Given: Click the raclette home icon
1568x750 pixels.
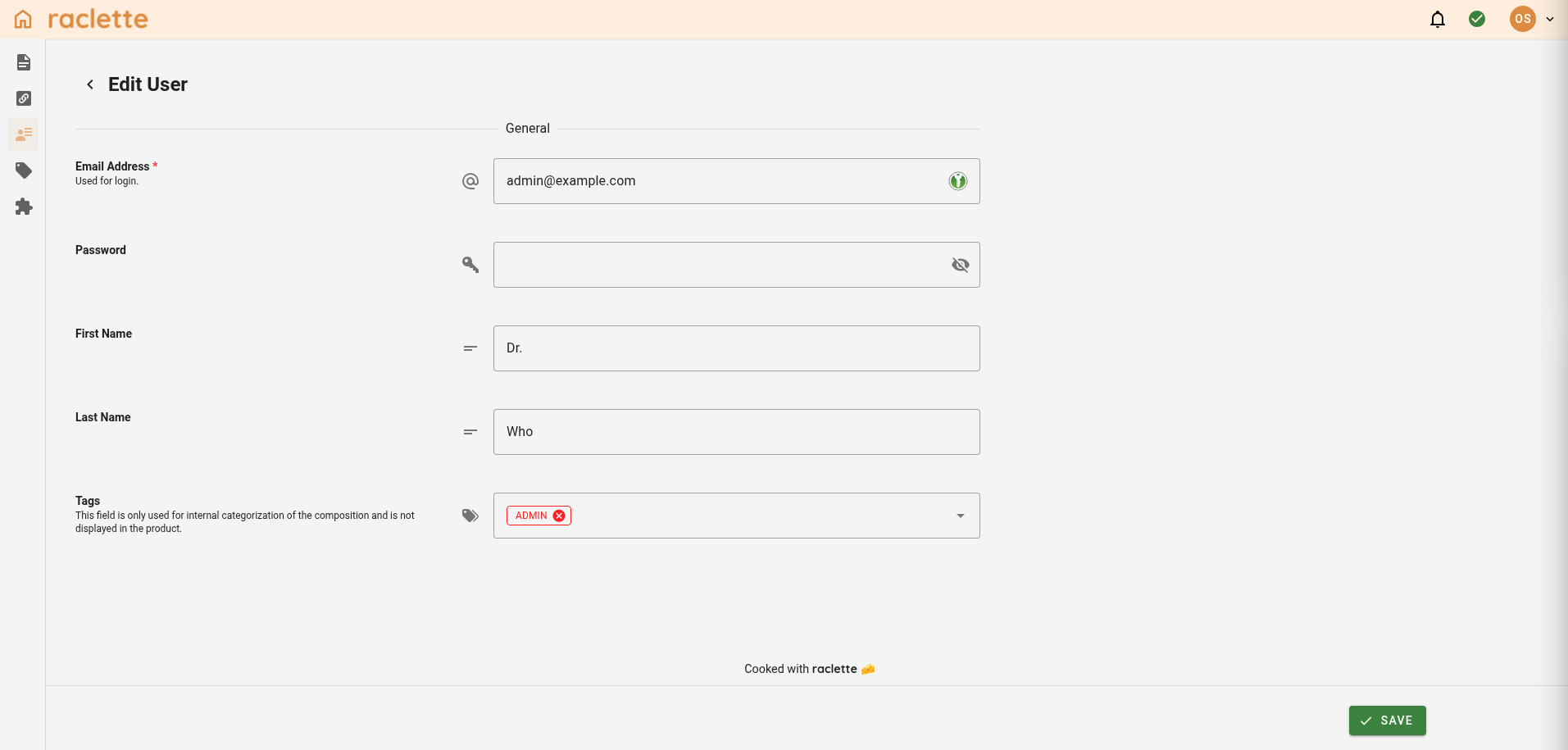Looking at the screenshot, I should click(x=23, y=19).
